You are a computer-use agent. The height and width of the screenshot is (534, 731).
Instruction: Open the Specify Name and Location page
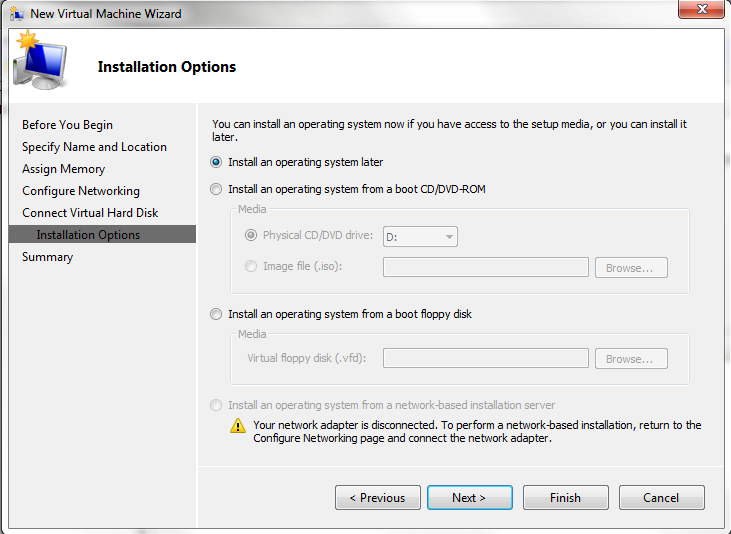[94, 147]
